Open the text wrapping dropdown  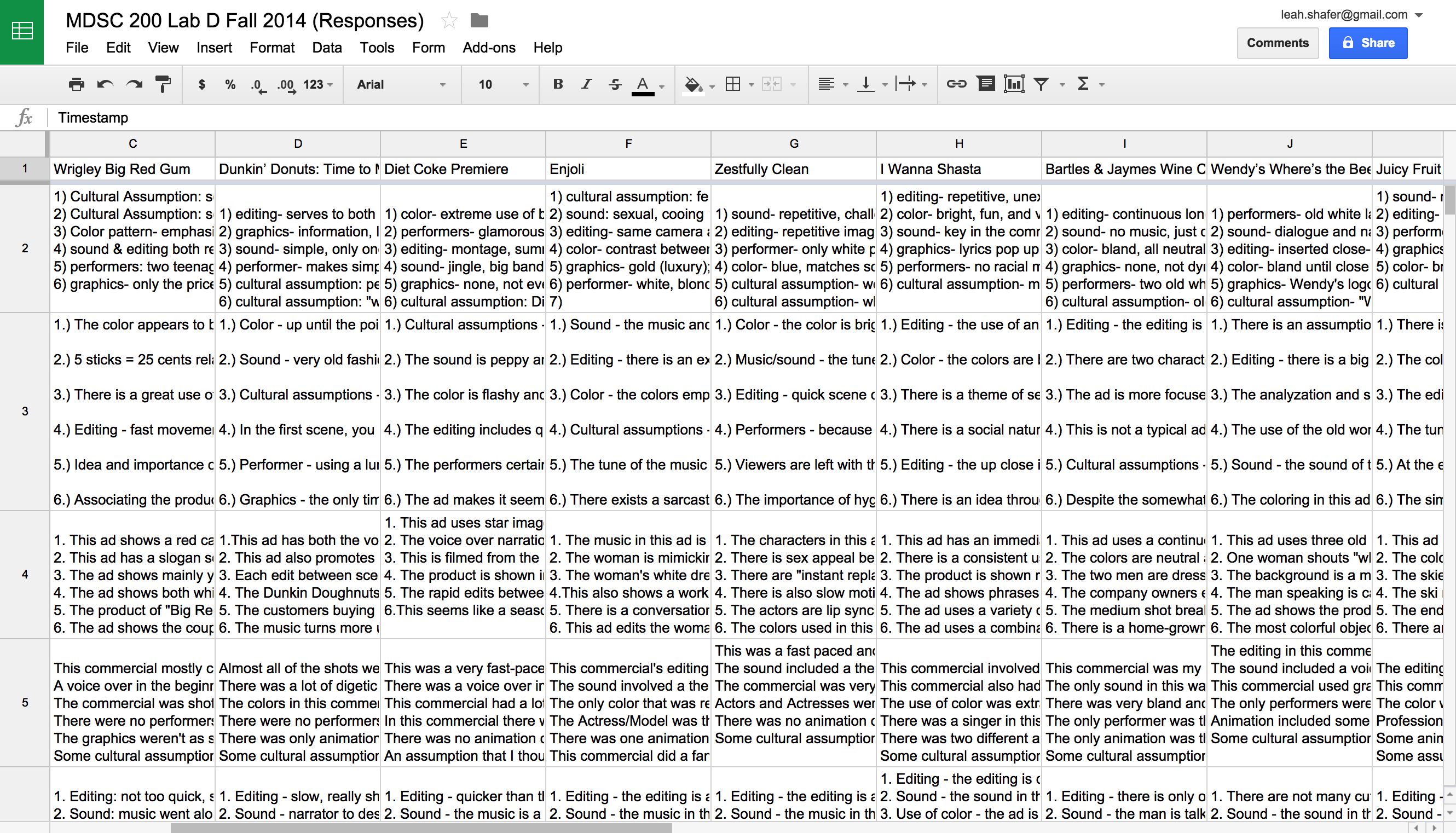point(911,85)
